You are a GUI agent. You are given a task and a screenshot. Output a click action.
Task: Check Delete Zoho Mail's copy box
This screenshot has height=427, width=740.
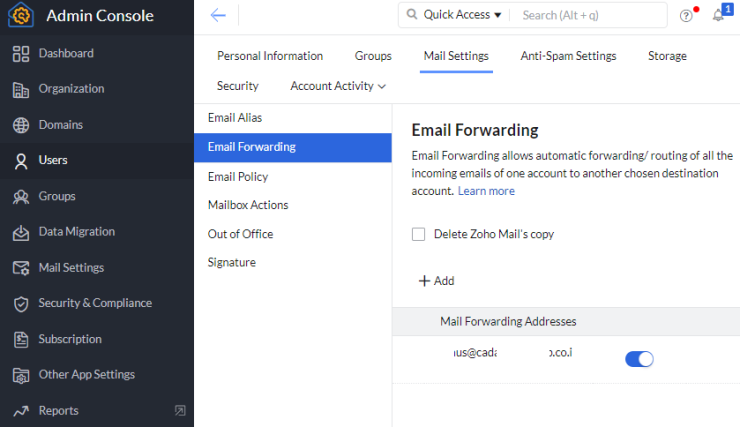pos(418,234)
